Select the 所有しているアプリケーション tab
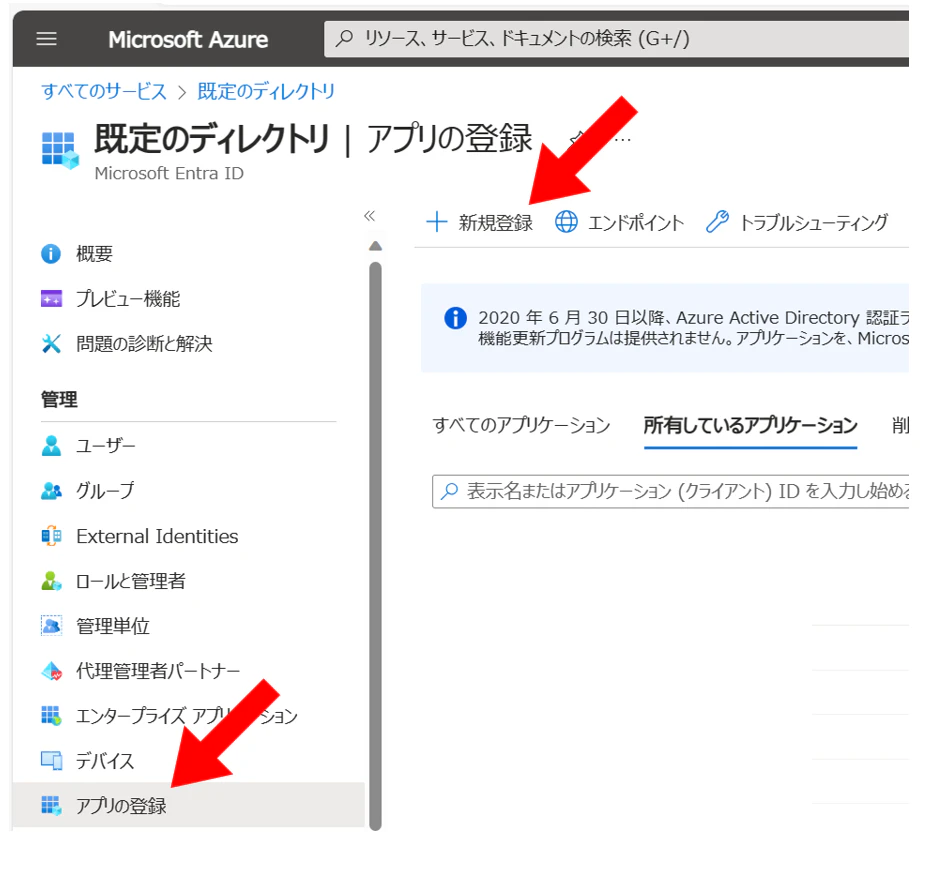The image size is (930, 878). point(750,425)
